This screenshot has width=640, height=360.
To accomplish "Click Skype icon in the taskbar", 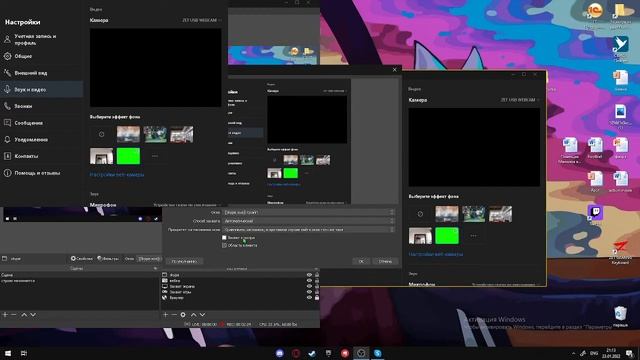I will pos(378,353).
